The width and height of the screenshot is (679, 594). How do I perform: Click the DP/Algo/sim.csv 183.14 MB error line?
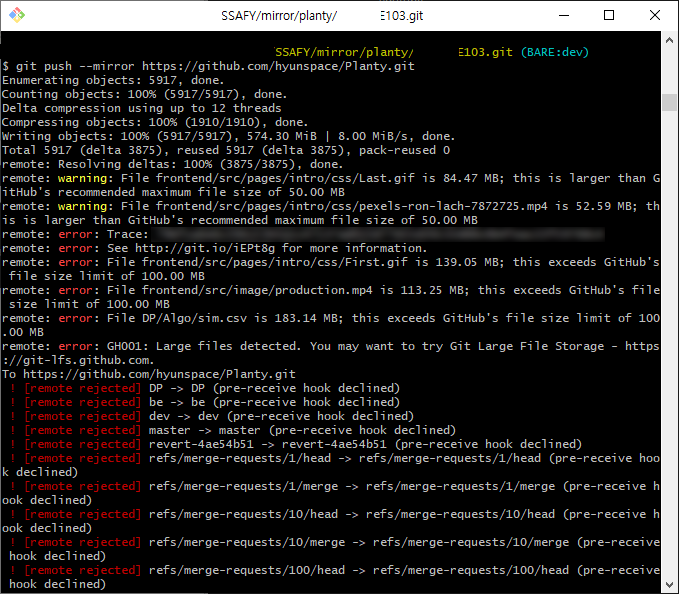(331, 325)
